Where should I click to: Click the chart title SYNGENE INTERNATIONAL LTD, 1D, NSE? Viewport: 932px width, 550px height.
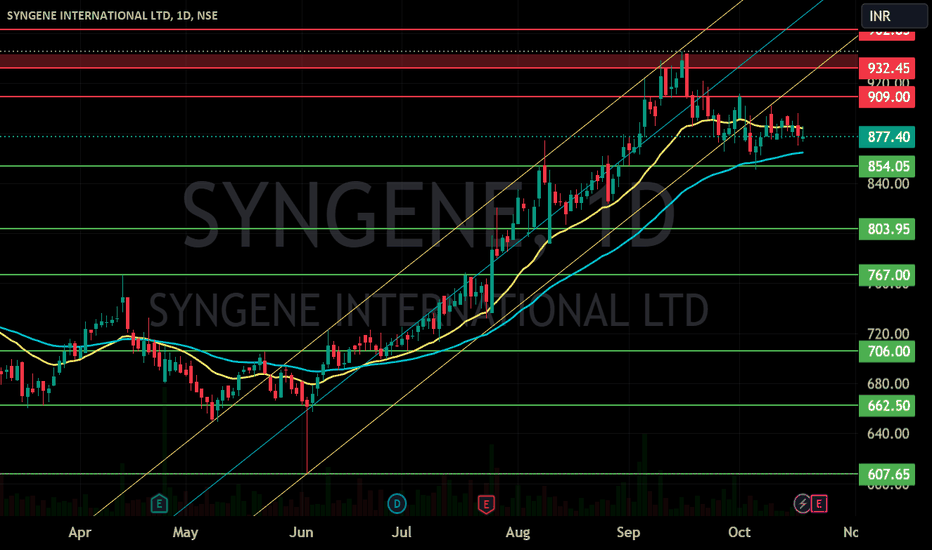pos(112,15)
